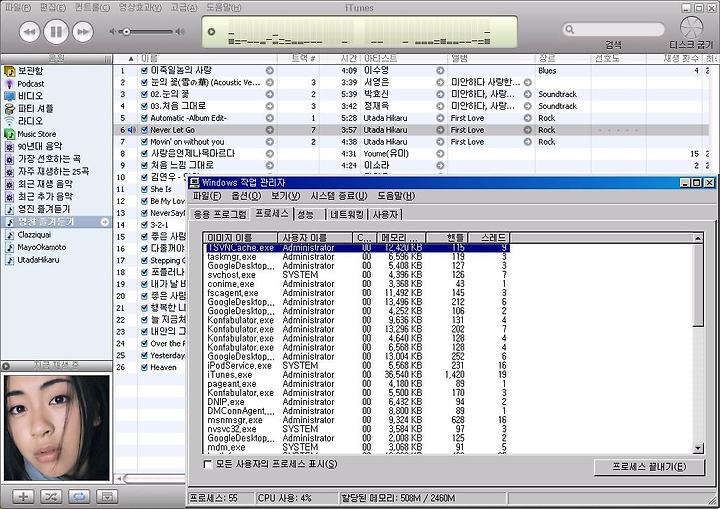This screenshot has width=720, height=509.
Task: Click the add playlist plus button
Action: tap(23, 496)
